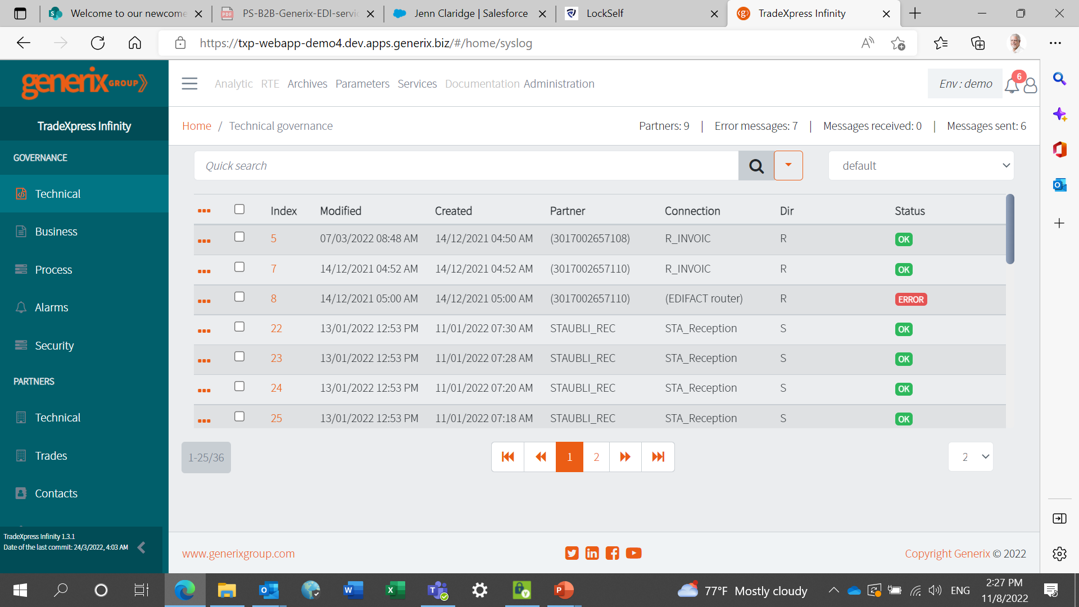Open the page number dropdown showing 2
Image resolution: width=1079 pixels, height=607 pixels.
970,456
